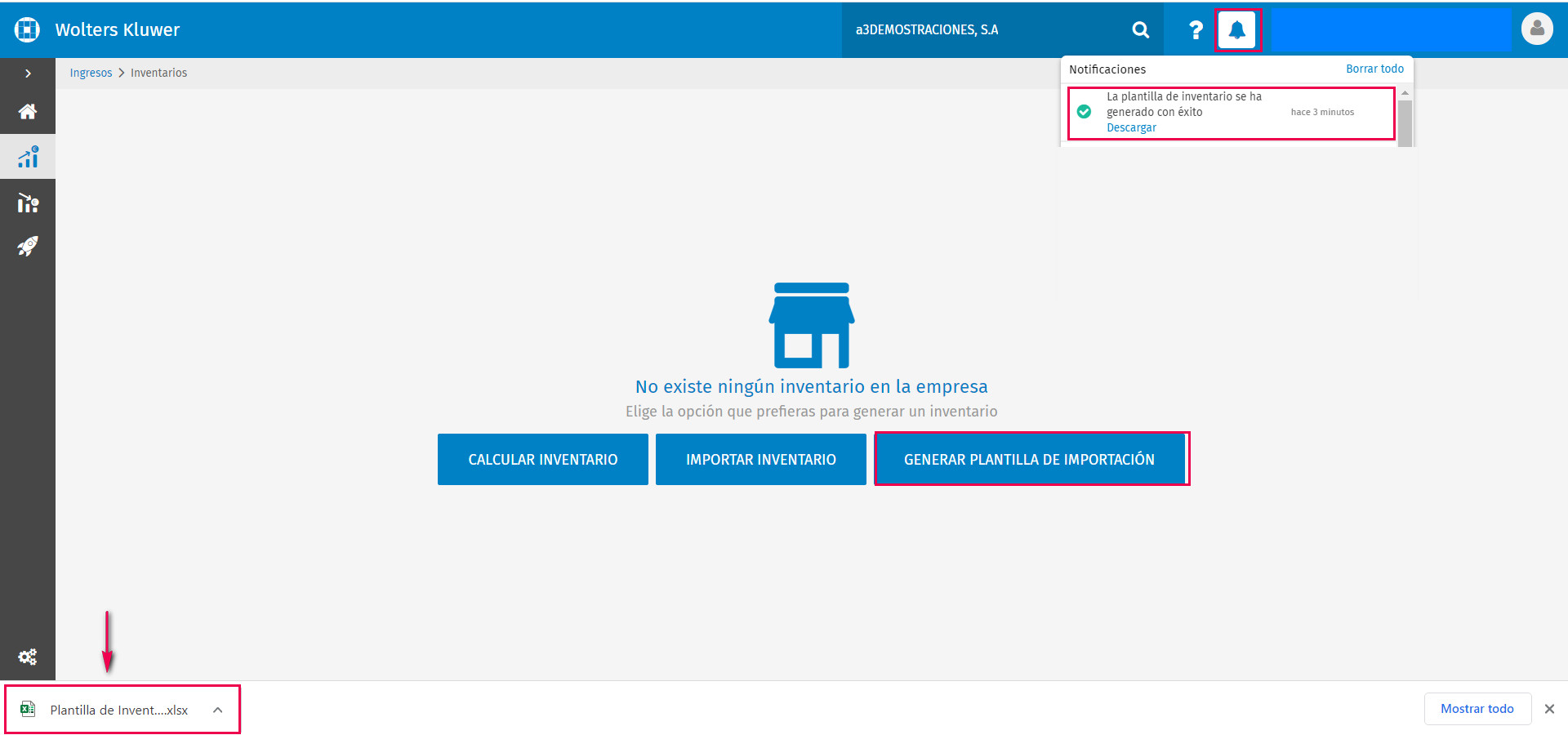Viewport: 1568px width, 735px height.
Task: Click the Wolters Kluwer logo icon
Action: (27, 29)
